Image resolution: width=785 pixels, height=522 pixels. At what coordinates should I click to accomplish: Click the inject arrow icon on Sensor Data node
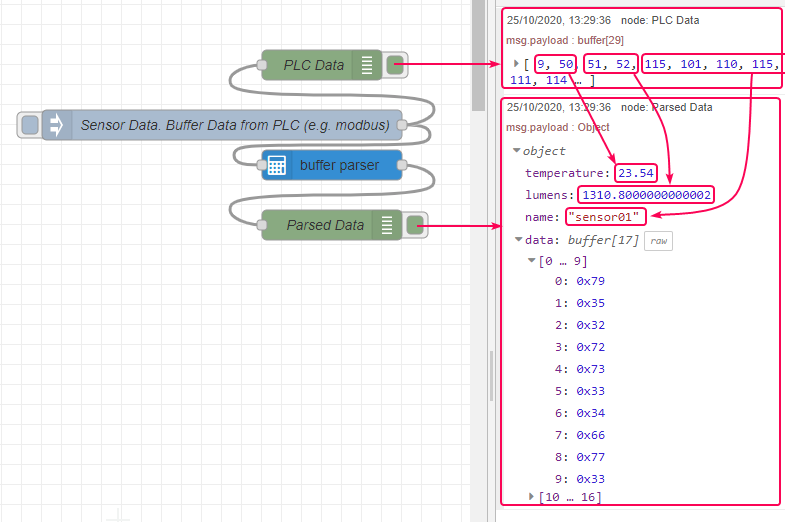pos(56,125)
